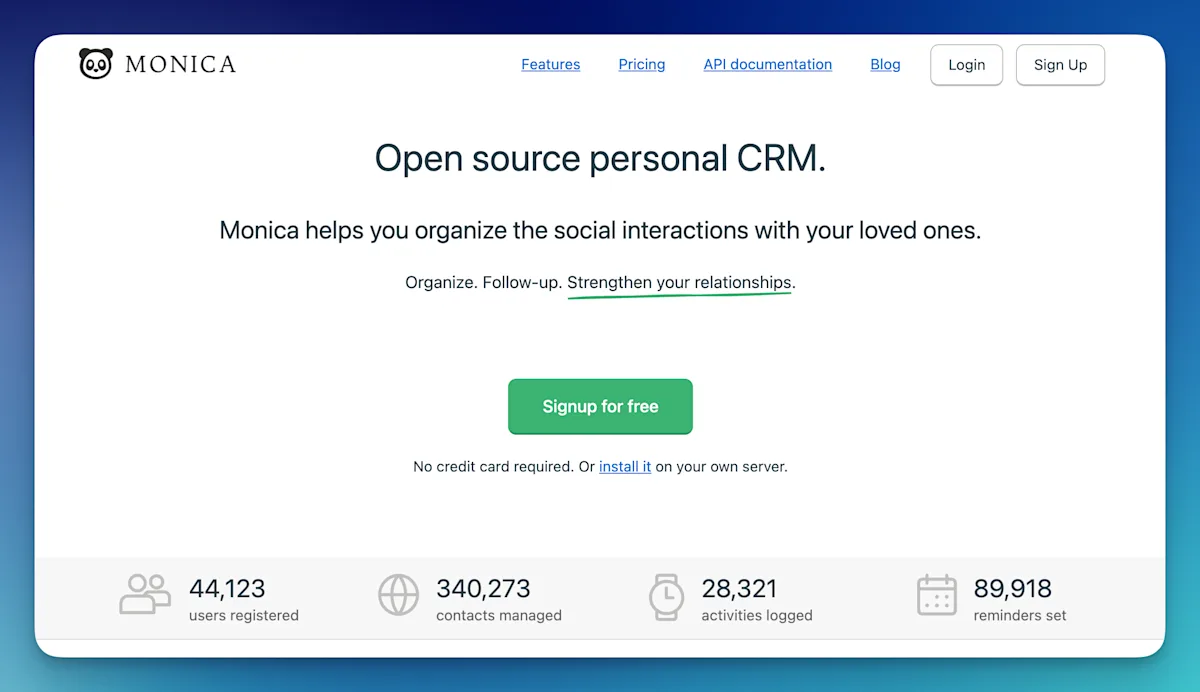Click the 'Open source personal CRM.' heading

pyautogui.click(x=600, y=158)
